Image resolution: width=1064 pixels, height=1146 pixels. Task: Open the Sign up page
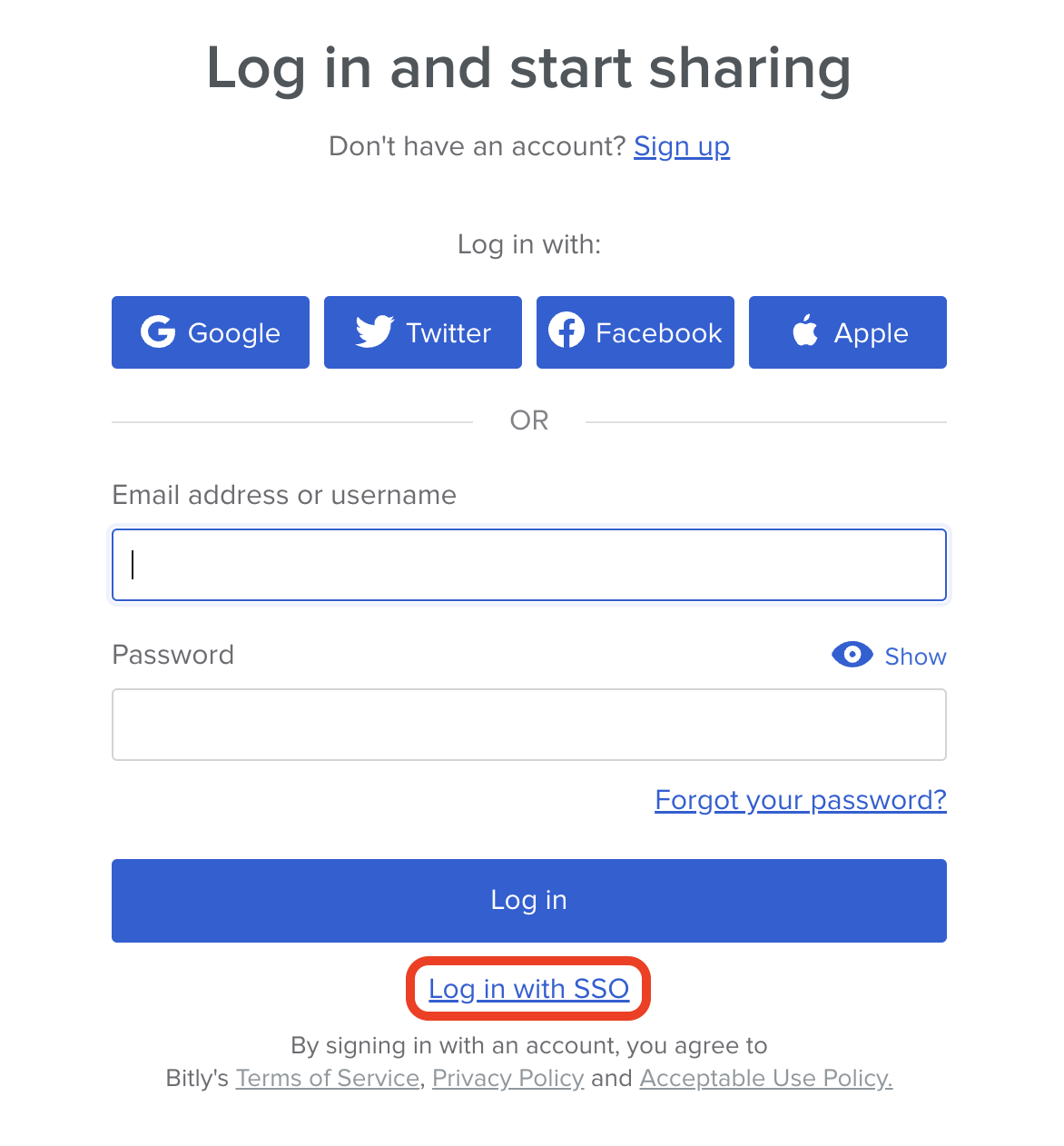click(682, 146)
